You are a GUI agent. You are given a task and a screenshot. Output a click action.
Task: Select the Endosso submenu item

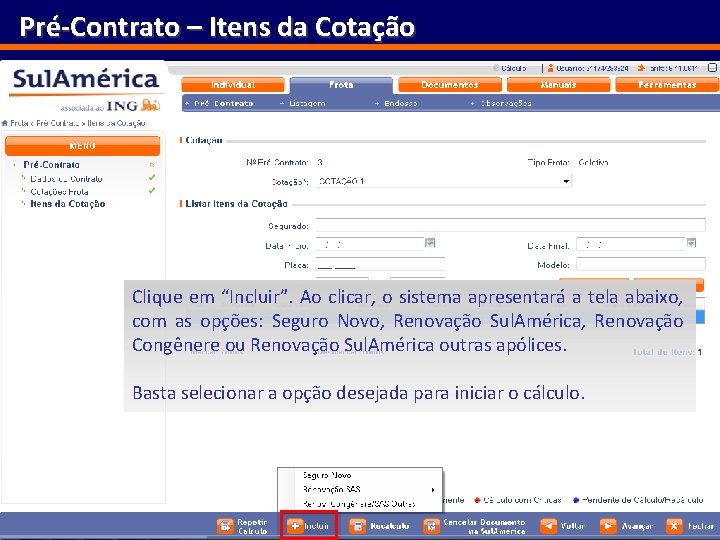(x=401, y=104)
